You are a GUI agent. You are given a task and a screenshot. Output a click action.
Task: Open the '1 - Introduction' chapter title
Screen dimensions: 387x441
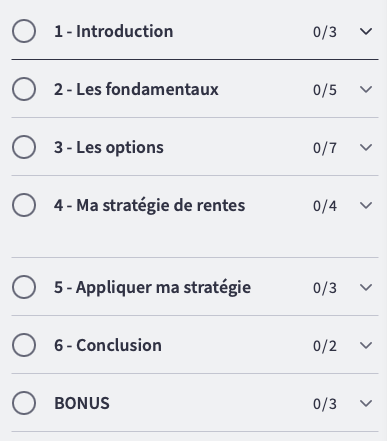click(x=114, y=31)
